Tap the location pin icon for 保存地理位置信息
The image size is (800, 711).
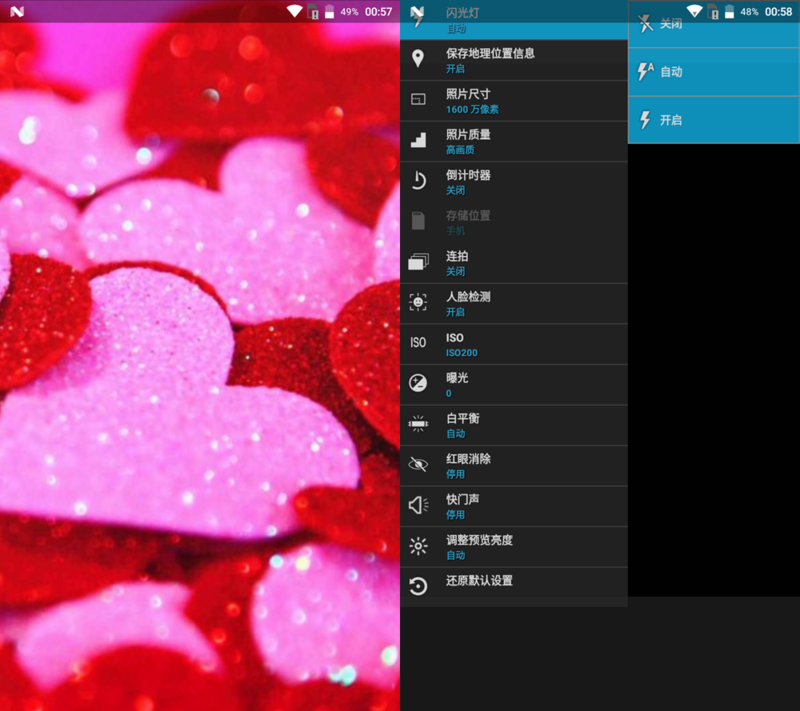coord(418,59)
